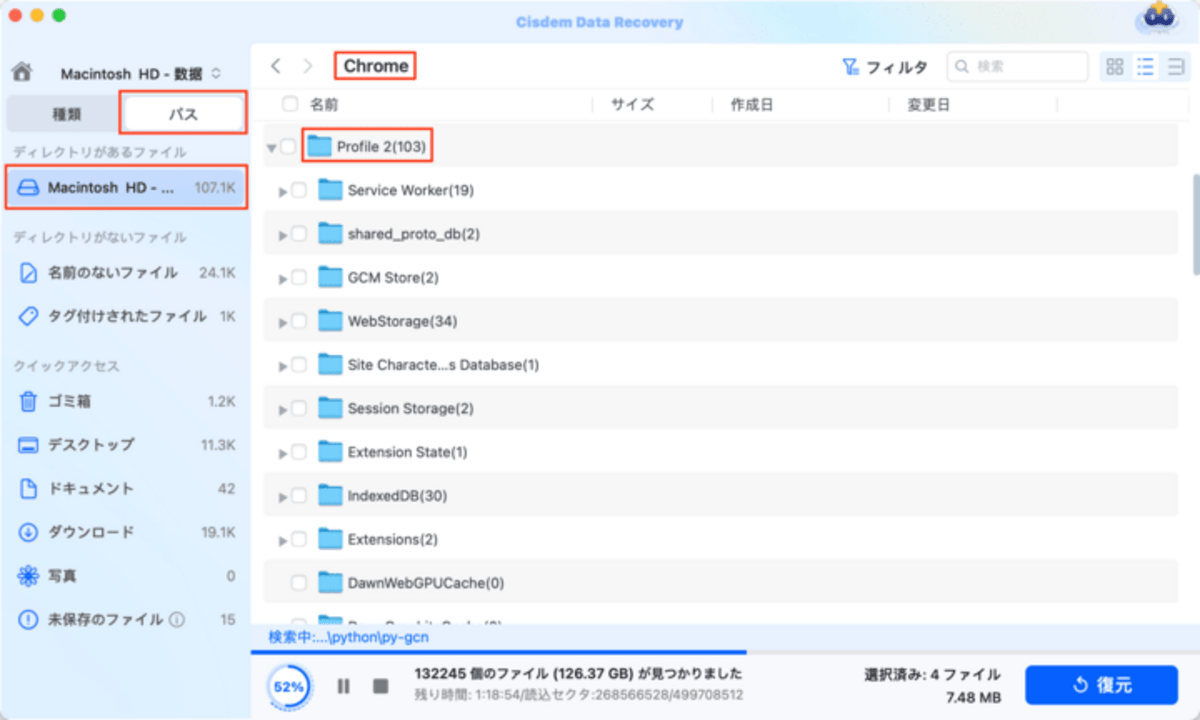The width and height of the screenshot is (1200, 720).
Task: Open the ゴミ箱 quick access item
Action: click(126, 401)
